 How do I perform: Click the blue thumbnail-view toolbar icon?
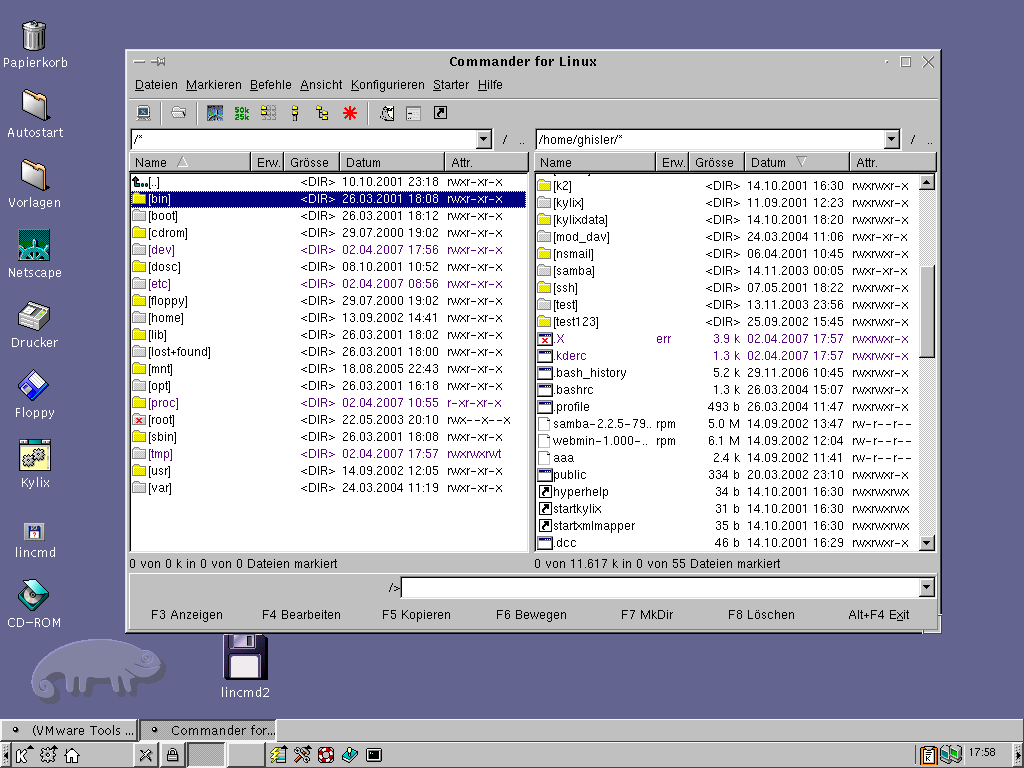[215, 113]
